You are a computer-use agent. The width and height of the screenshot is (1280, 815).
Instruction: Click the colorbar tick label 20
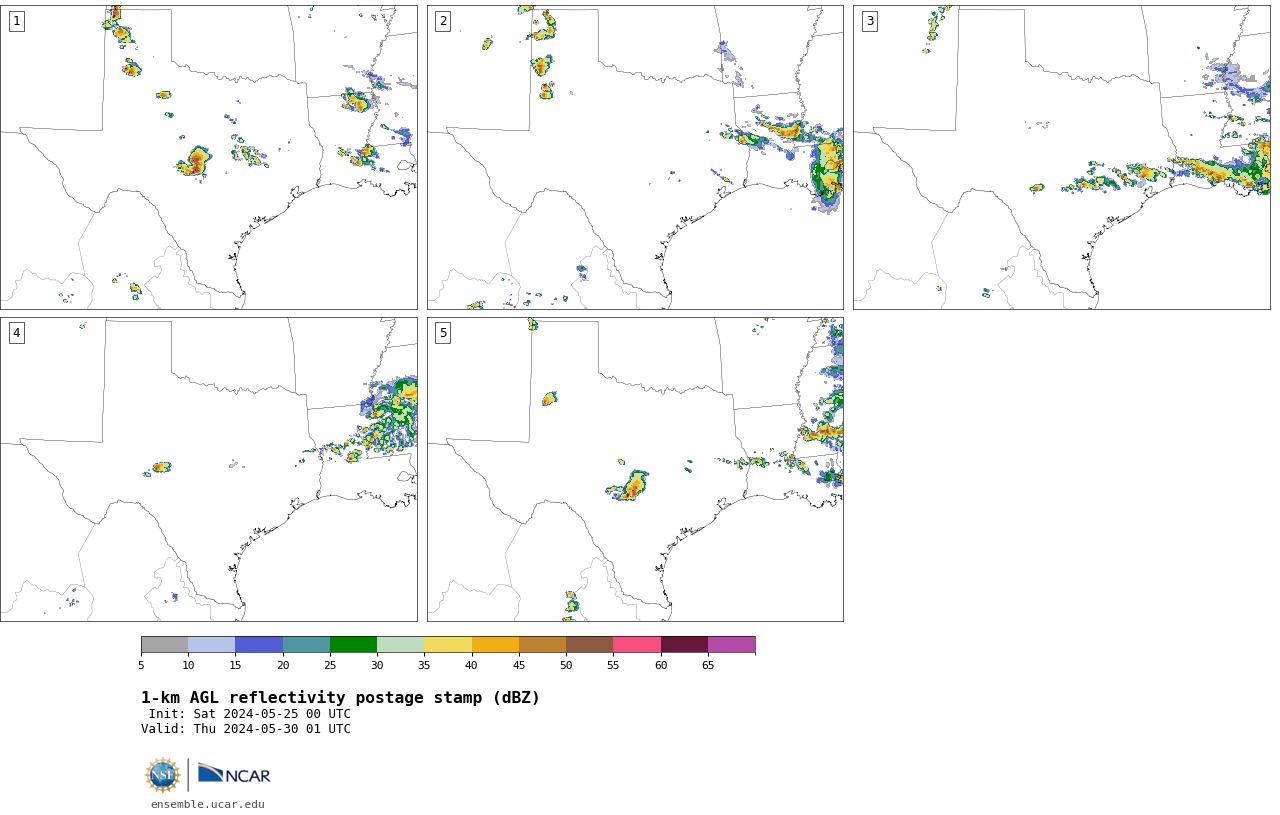tap(283, 665)
